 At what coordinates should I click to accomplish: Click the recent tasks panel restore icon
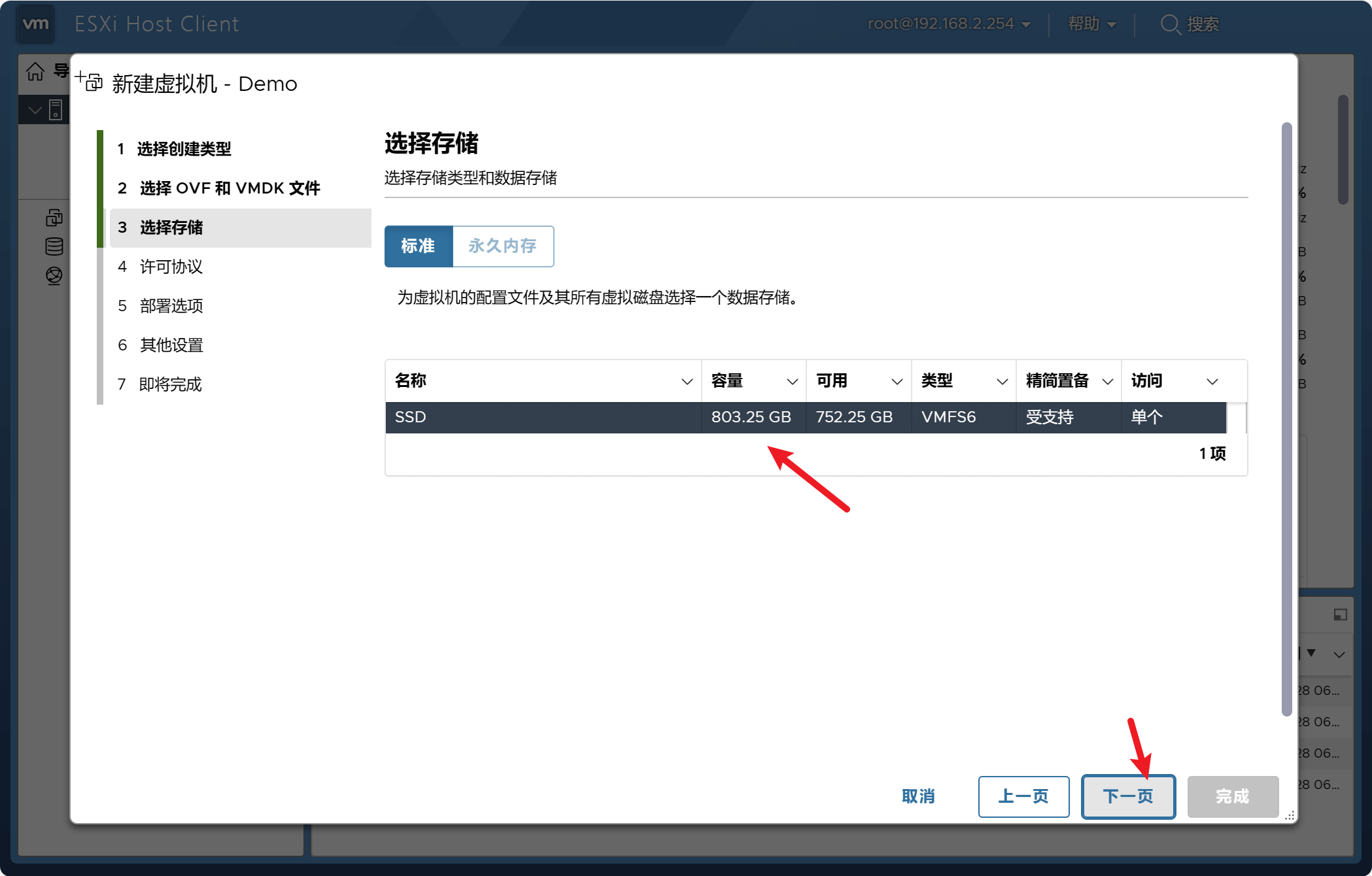click(x=1340, y=615)
